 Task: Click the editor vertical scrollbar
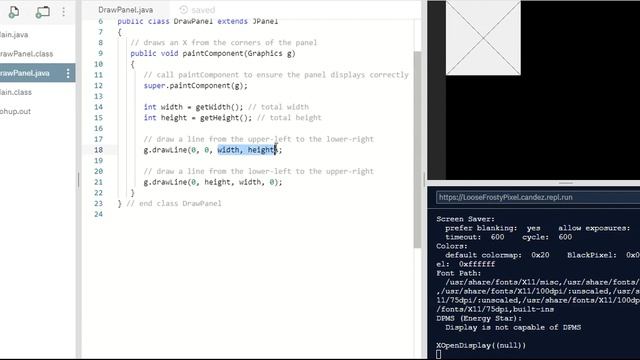pos(417,149)
